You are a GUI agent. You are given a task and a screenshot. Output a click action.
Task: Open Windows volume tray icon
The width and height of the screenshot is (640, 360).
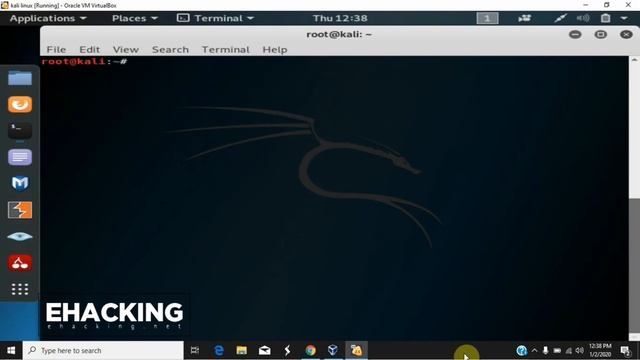point(580,351)
